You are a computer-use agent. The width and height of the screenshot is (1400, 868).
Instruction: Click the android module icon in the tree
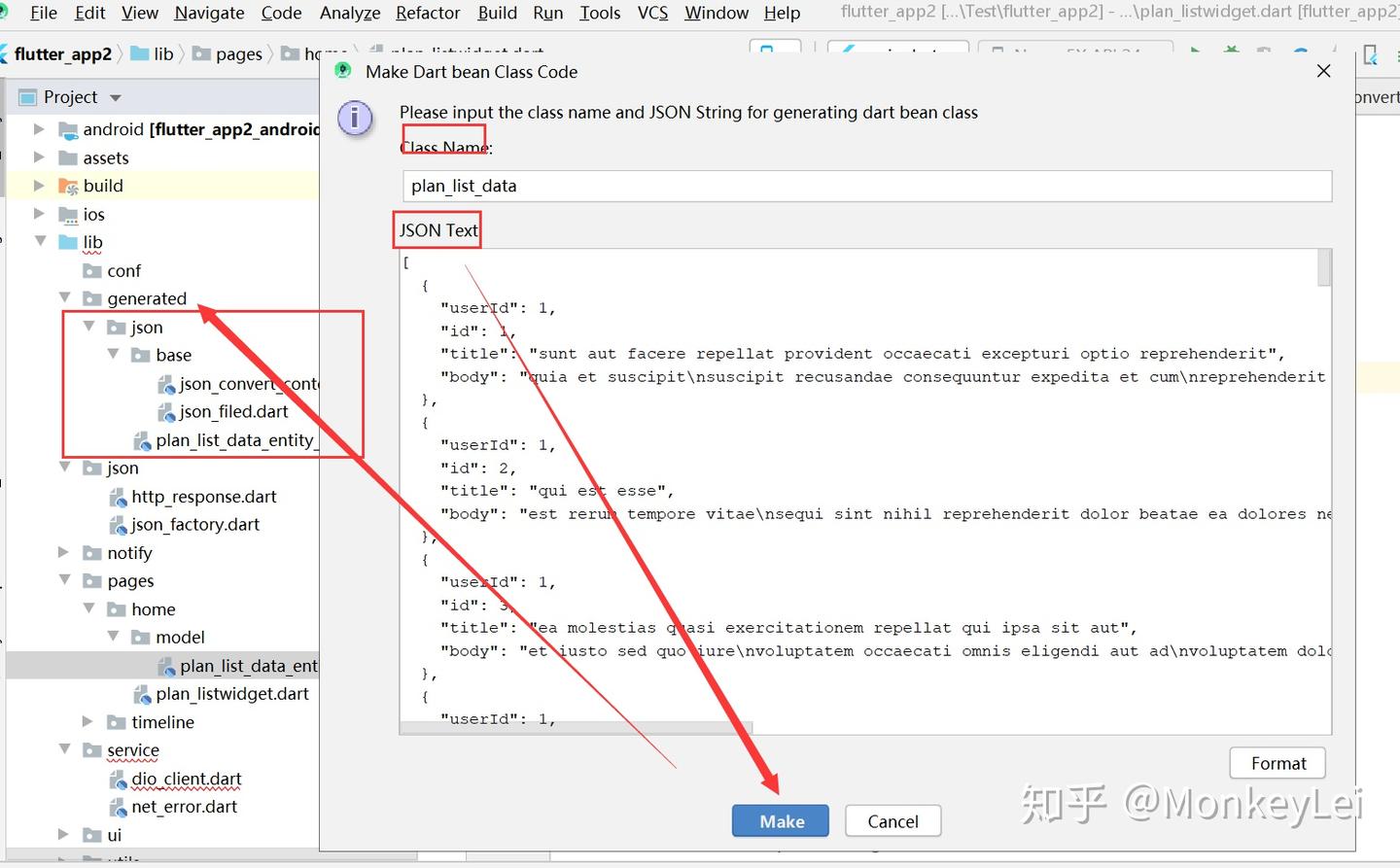[68, 128]
